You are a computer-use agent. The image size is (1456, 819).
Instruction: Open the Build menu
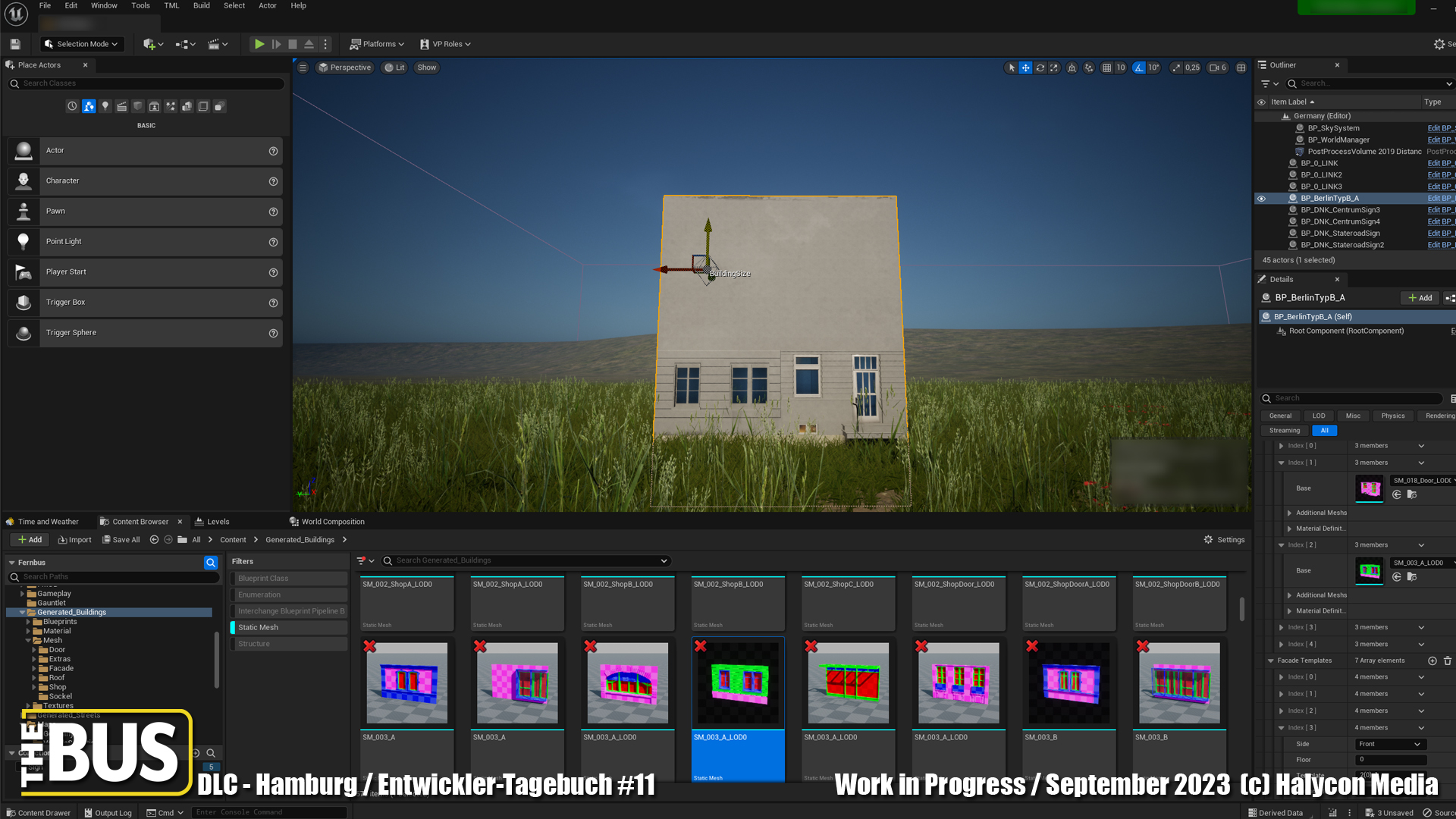pyautogui.click(x=201, y=5)
